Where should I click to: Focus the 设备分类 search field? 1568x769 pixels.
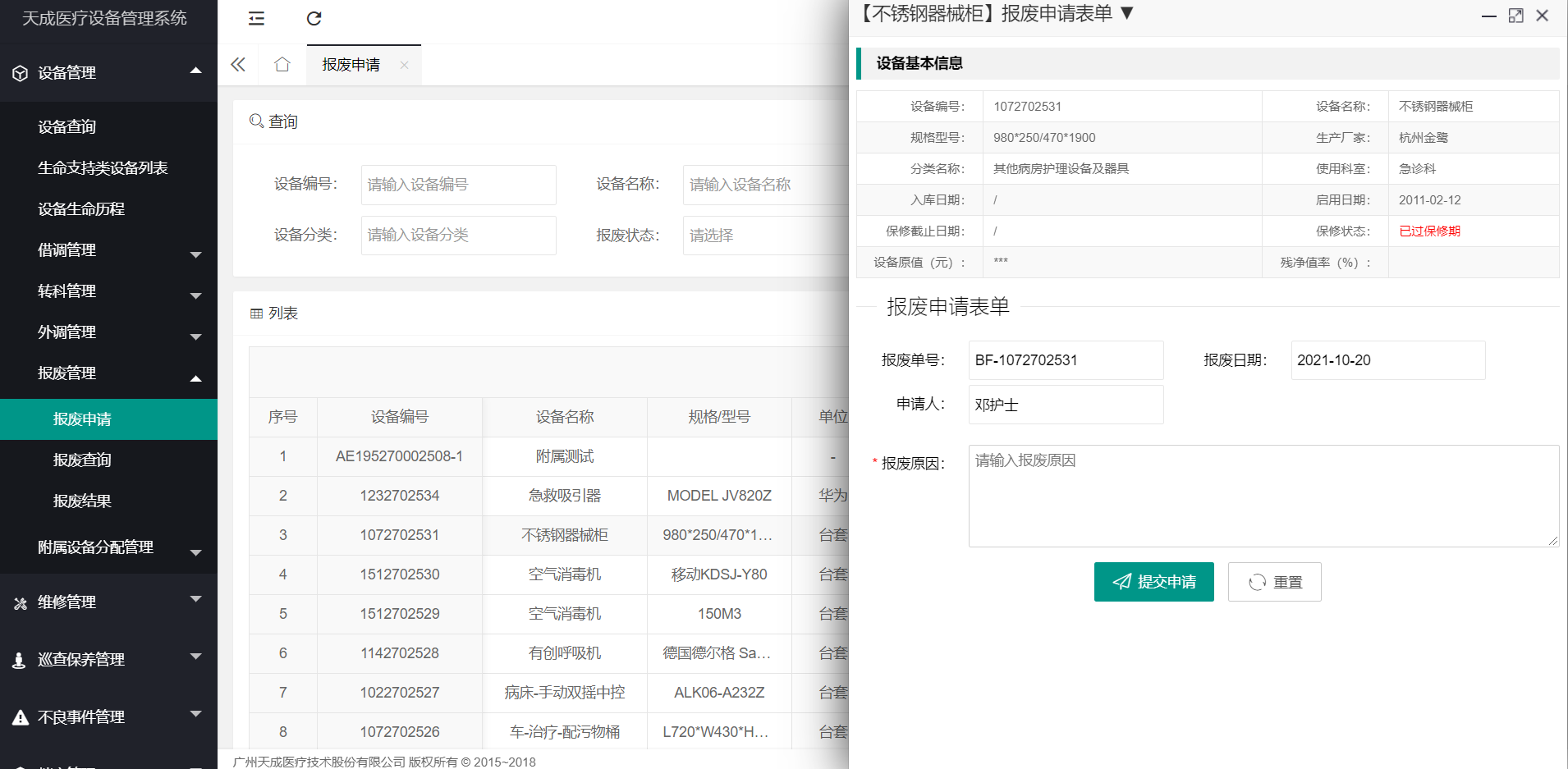click(x=458, y=236)
